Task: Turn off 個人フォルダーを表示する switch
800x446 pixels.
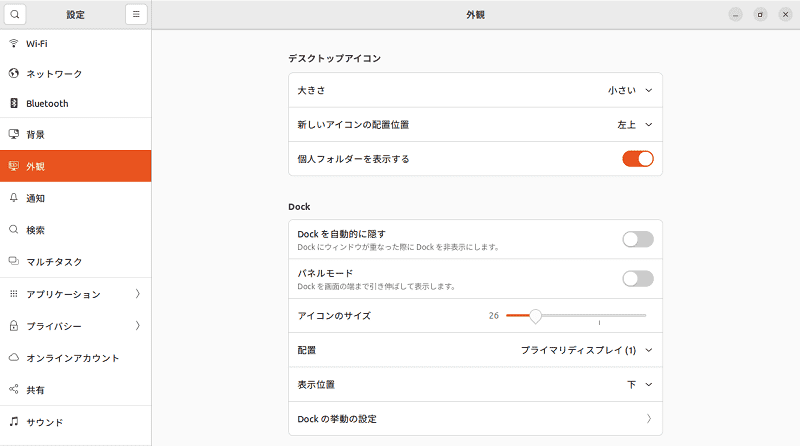Action: tap(638, 159)
